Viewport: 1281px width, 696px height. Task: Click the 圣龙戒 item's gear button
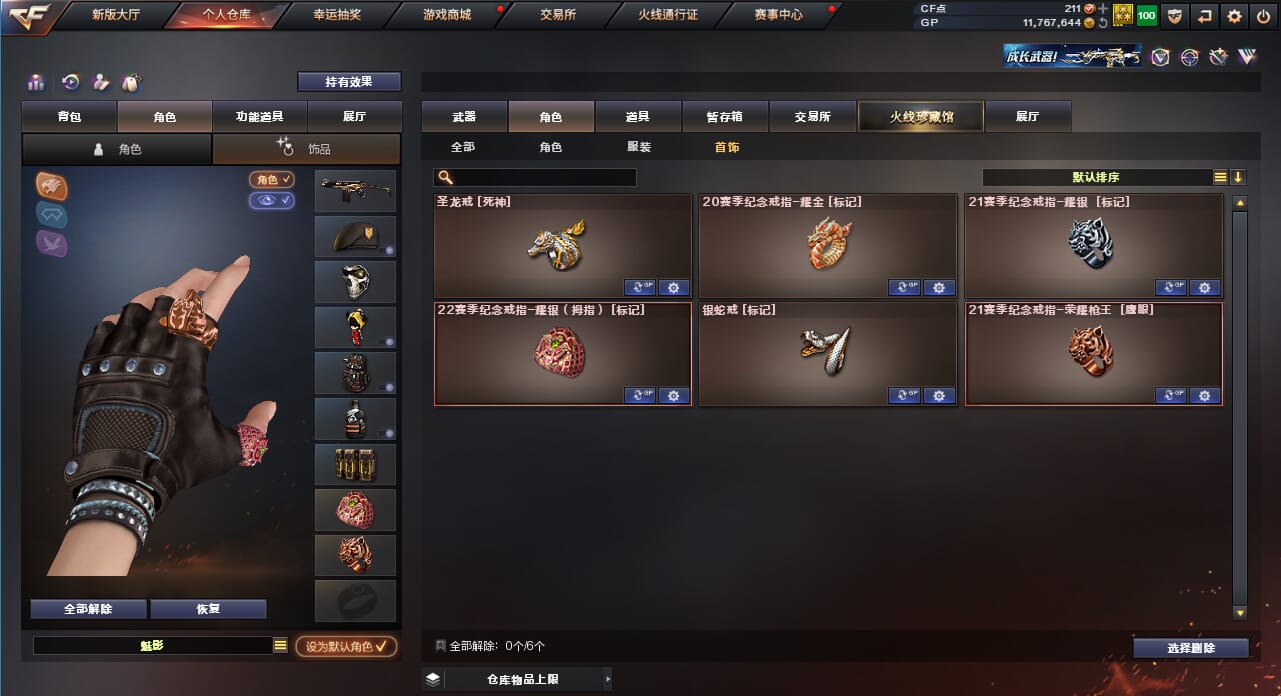click(x=673, y=288)
